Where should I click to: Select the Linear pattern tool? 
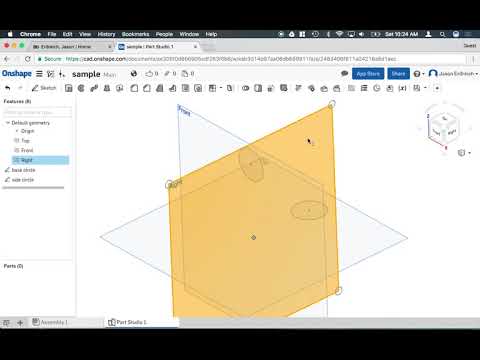coord(212,88)
